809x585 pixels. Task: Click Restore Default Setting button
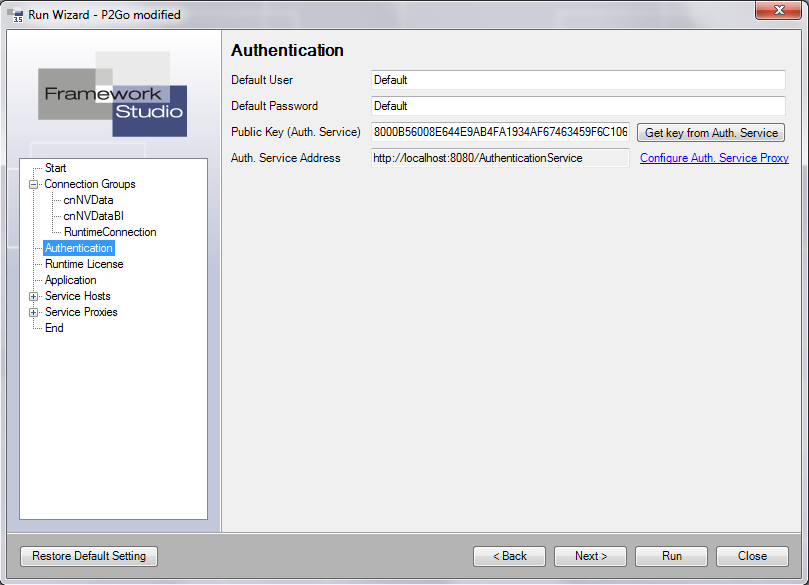tap(89, 556)
